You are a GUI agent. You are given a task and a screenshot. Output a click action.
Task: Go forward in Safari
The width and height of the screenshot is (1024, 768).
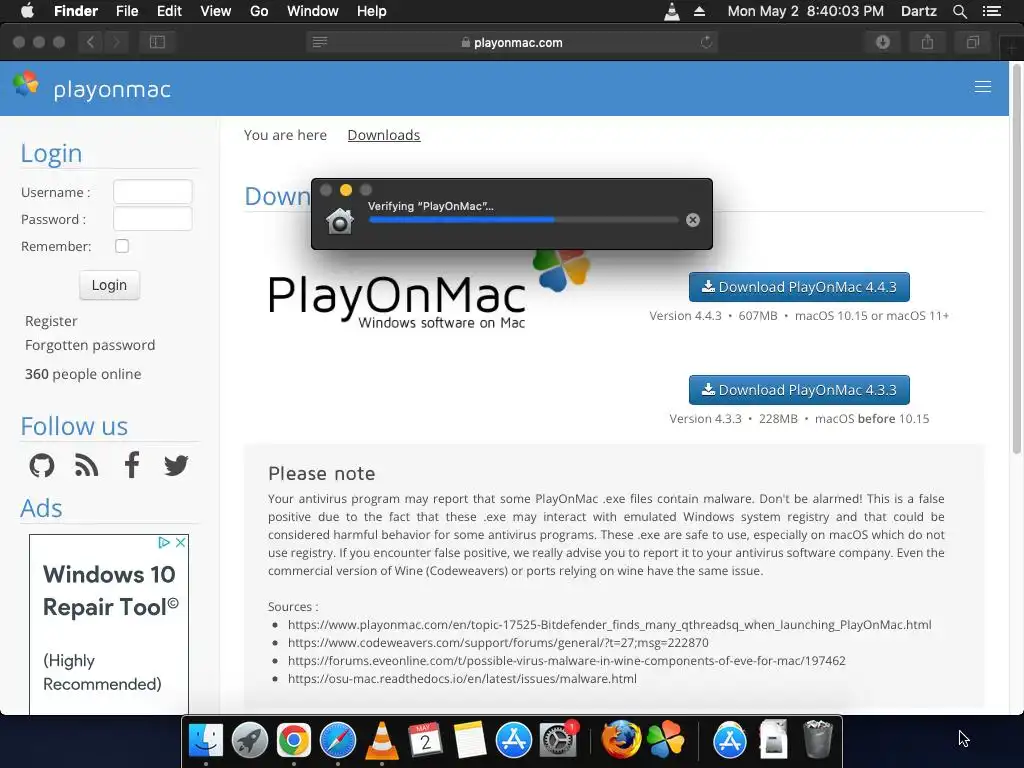(x=116, y=42)
